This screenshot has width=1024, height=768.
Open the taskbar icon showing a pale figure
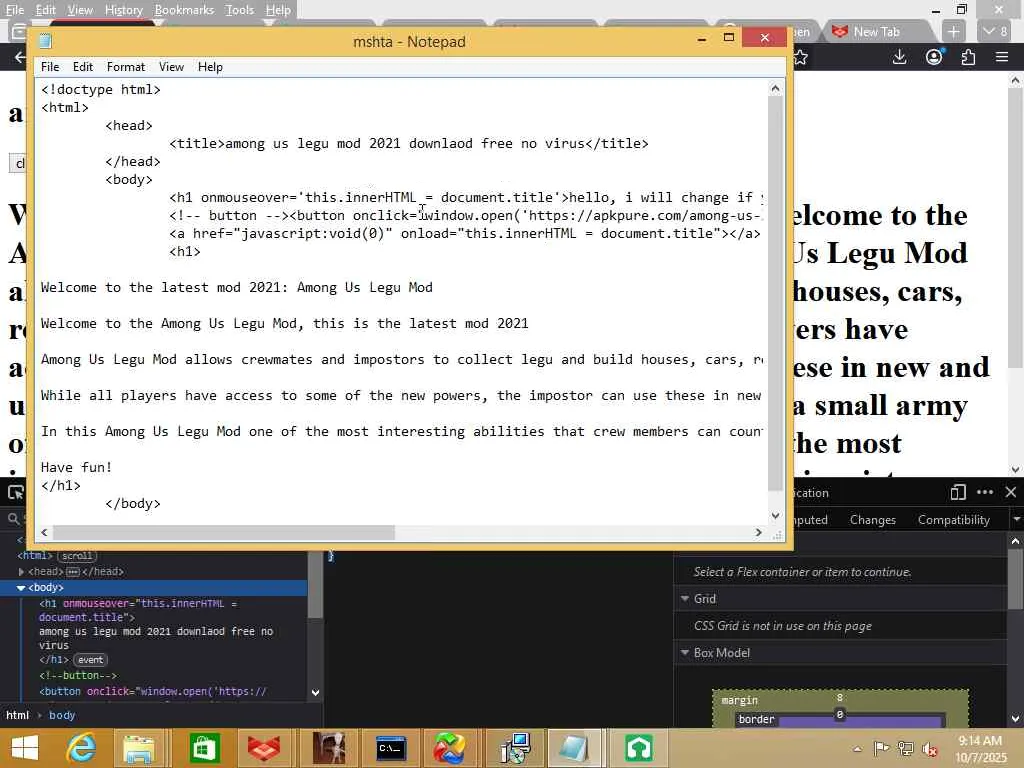pos(328,748)
